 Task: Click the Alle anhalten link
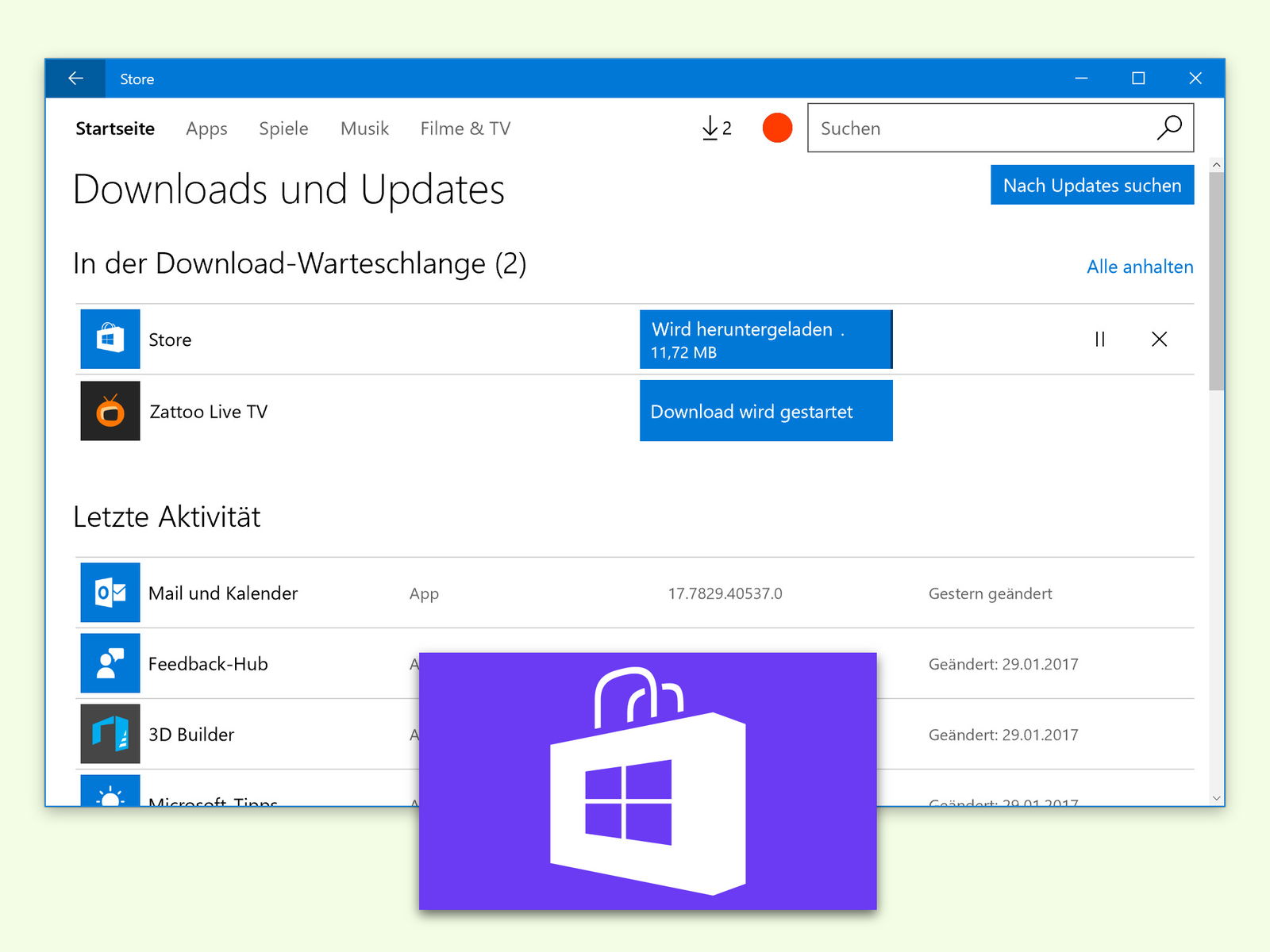[x=1140, y=267]
